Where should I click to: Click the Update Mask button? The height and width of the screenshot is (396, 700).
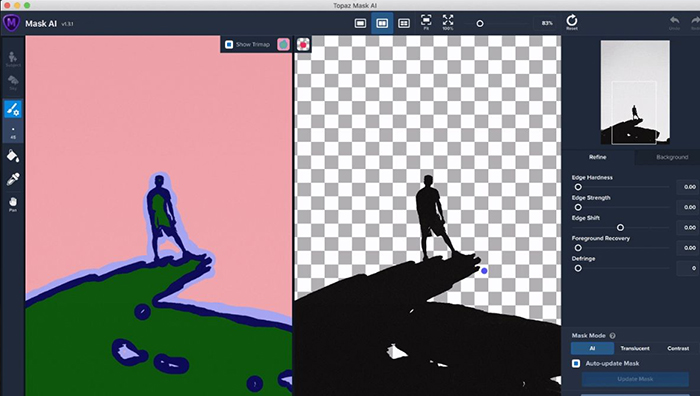[635, 379]
